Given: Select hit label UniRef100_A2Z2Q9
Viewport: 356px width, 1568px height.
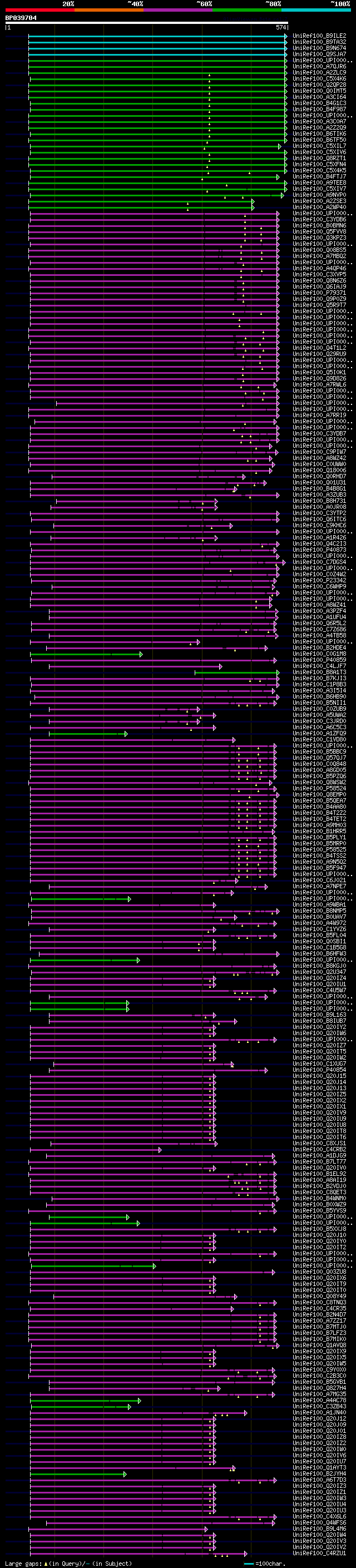Looking at the screenshot, I should 319,128.
